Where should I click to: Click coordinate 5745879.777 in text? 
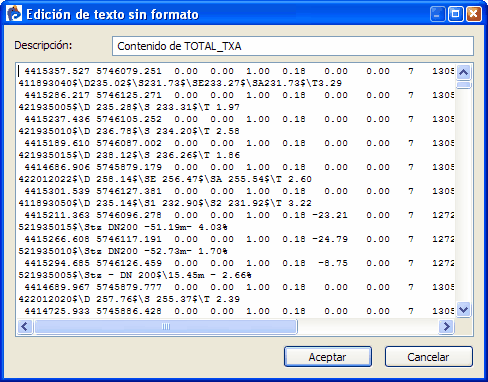coord(129,287)
